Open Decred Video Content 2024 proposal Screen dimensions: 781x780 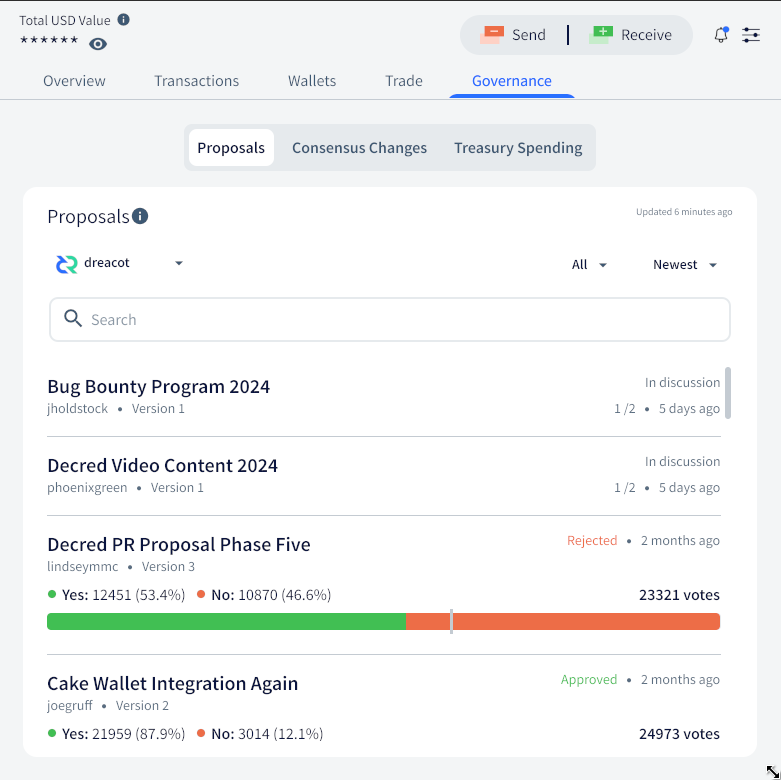click(x=162, y=466)
